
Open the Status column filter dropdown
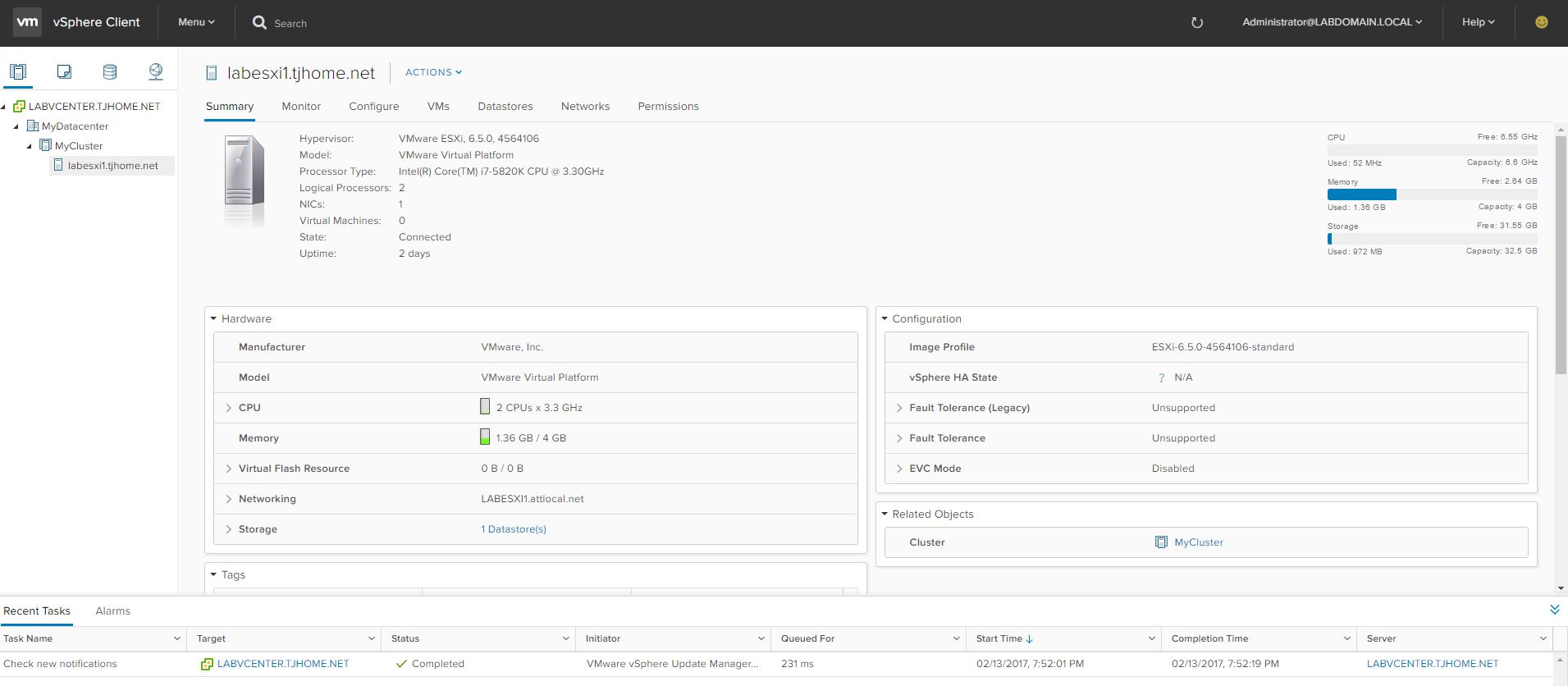click(566, 638)
